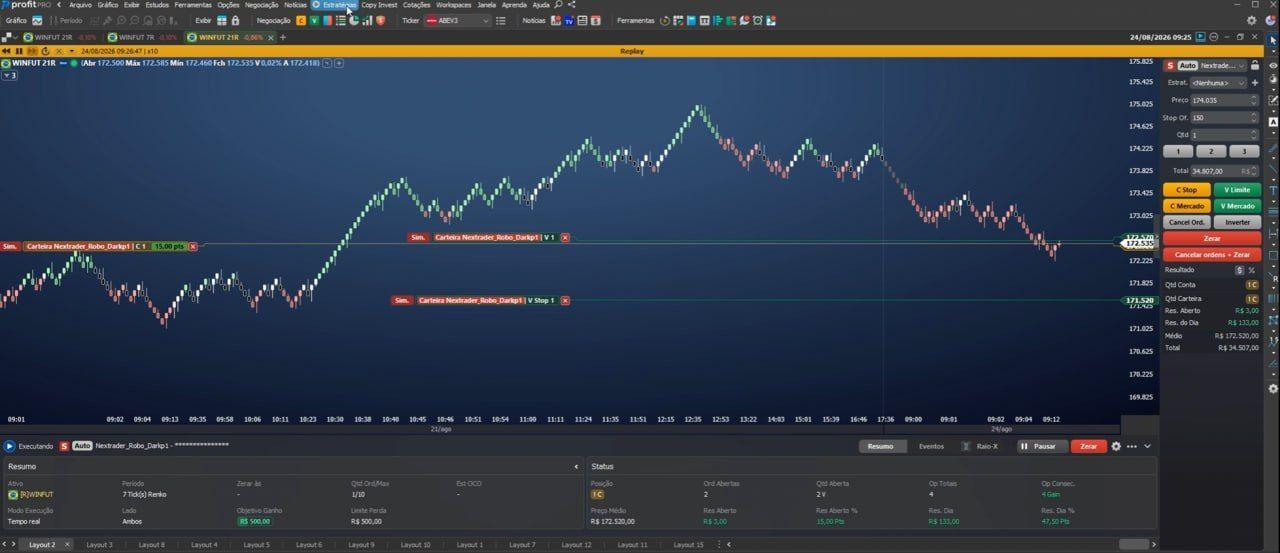Viewport: 1280px width, 553px height.
Task: Open the ABEV3 ticker dropdown
Action: tap(486, 20)
